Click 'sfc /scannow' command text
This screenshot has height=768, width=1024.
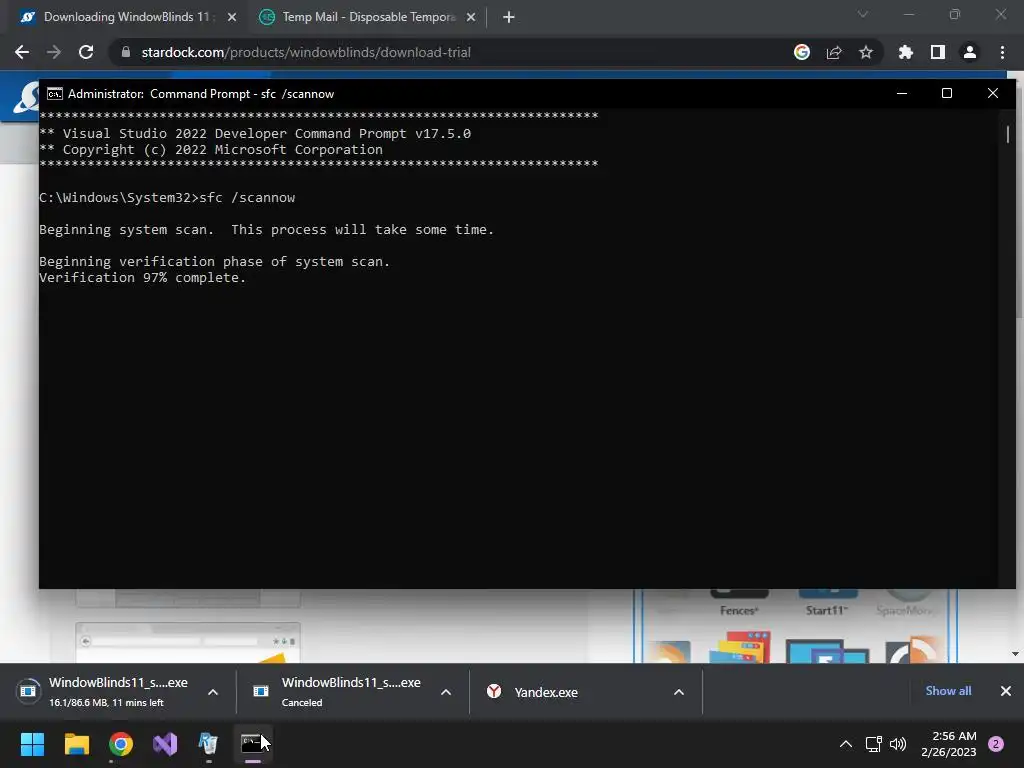pos(247,198)
